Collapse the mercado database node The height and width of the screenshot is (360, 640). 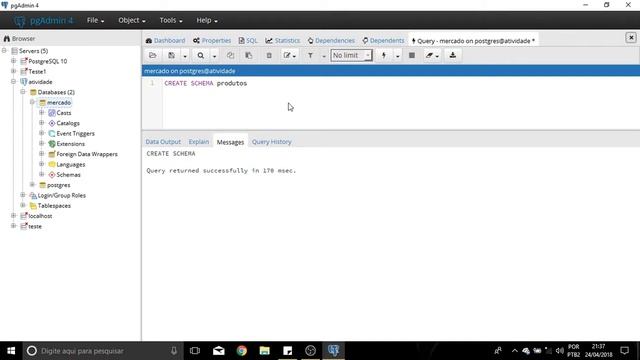click(32, 102)
